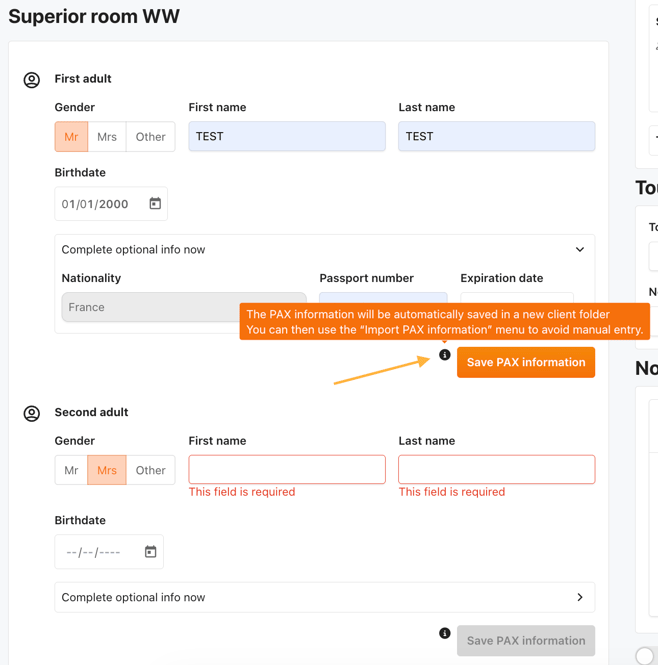The image size is (658, 665).
Task: Save PAX information for First adult
Action: point(525,362)
